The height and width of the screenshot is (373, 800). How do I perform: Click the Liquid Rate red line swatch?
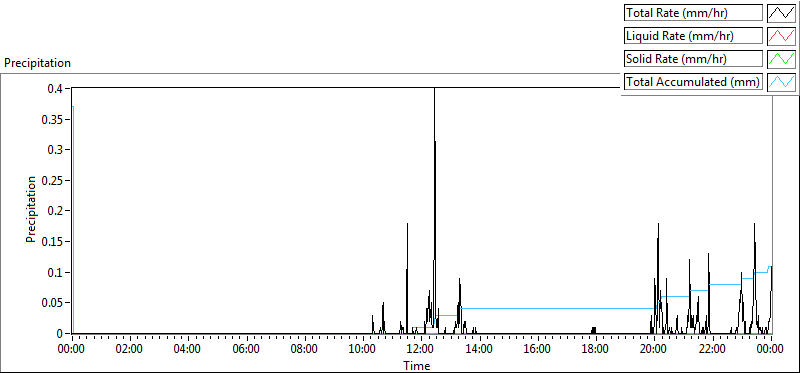(x=782, y=36)
